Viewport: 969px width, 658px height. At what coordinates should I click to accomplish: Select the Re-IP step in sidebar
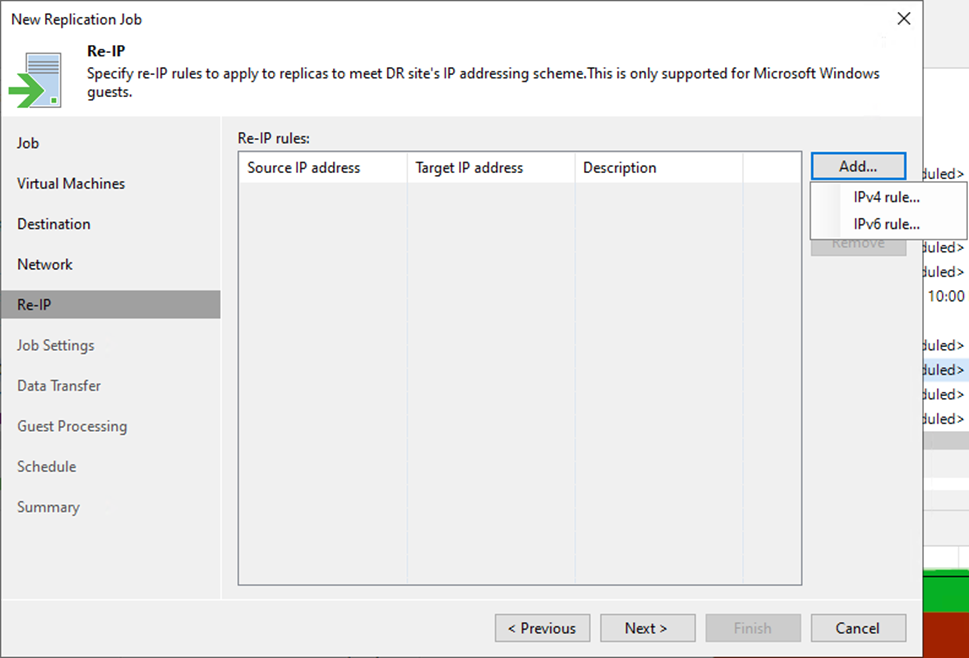coord(34,305)
